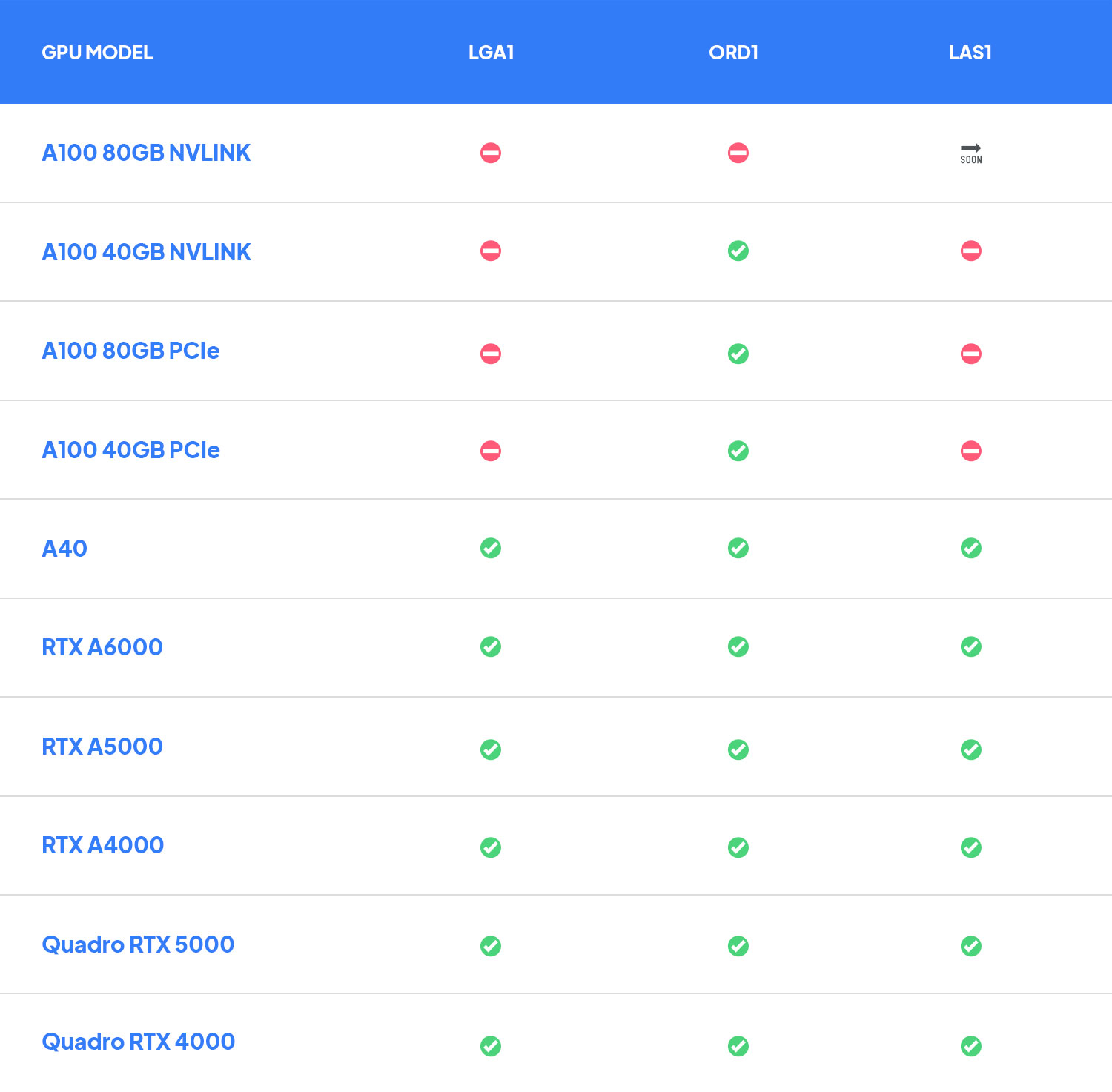Open the A100 40GB PCIe link
This screenshot has width=1112, height=1092.
click(130, 450)
